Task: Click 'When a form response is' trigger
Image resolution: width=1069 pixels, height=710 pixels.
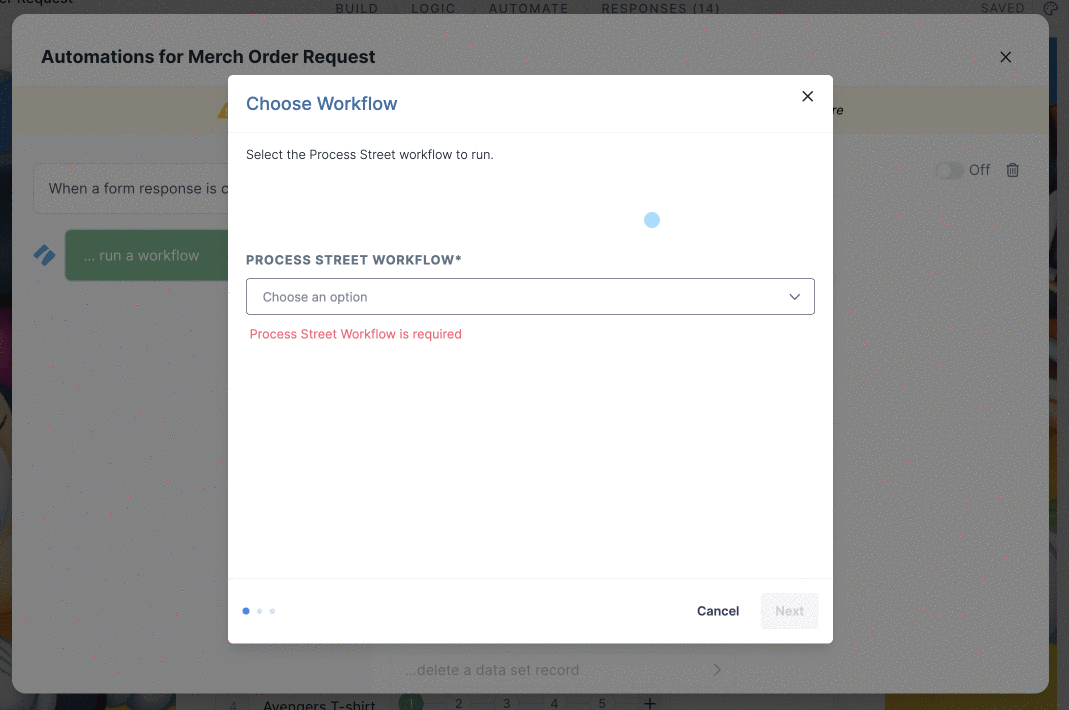Action: pyautogui.click(x=131, y=189)
